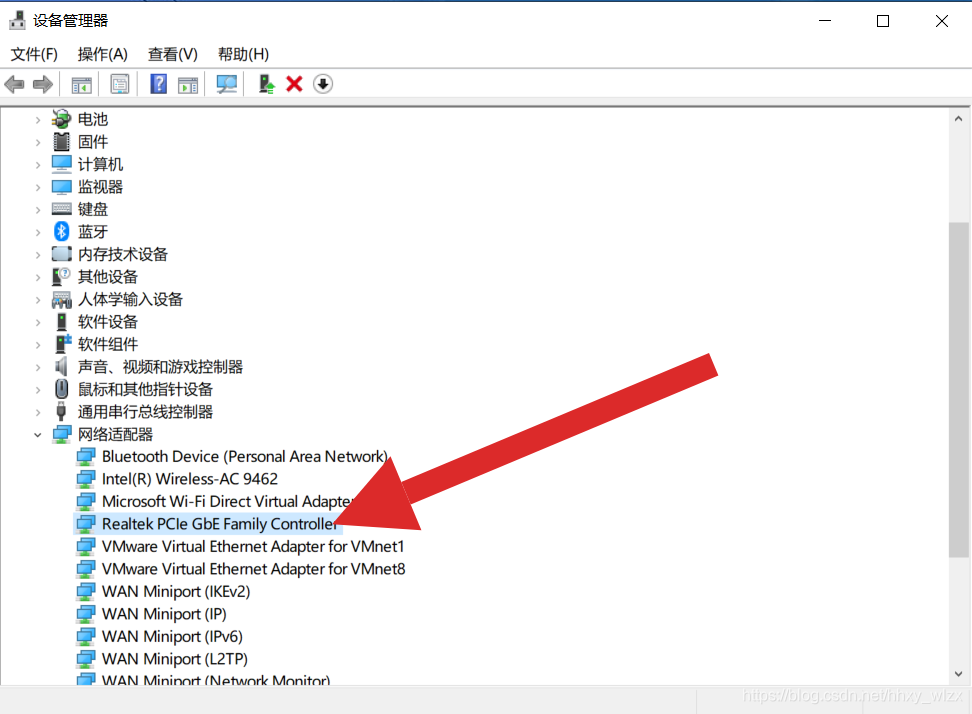
Task: Expand the 其他设备 category chevron
Action: (x=38, y=278)
